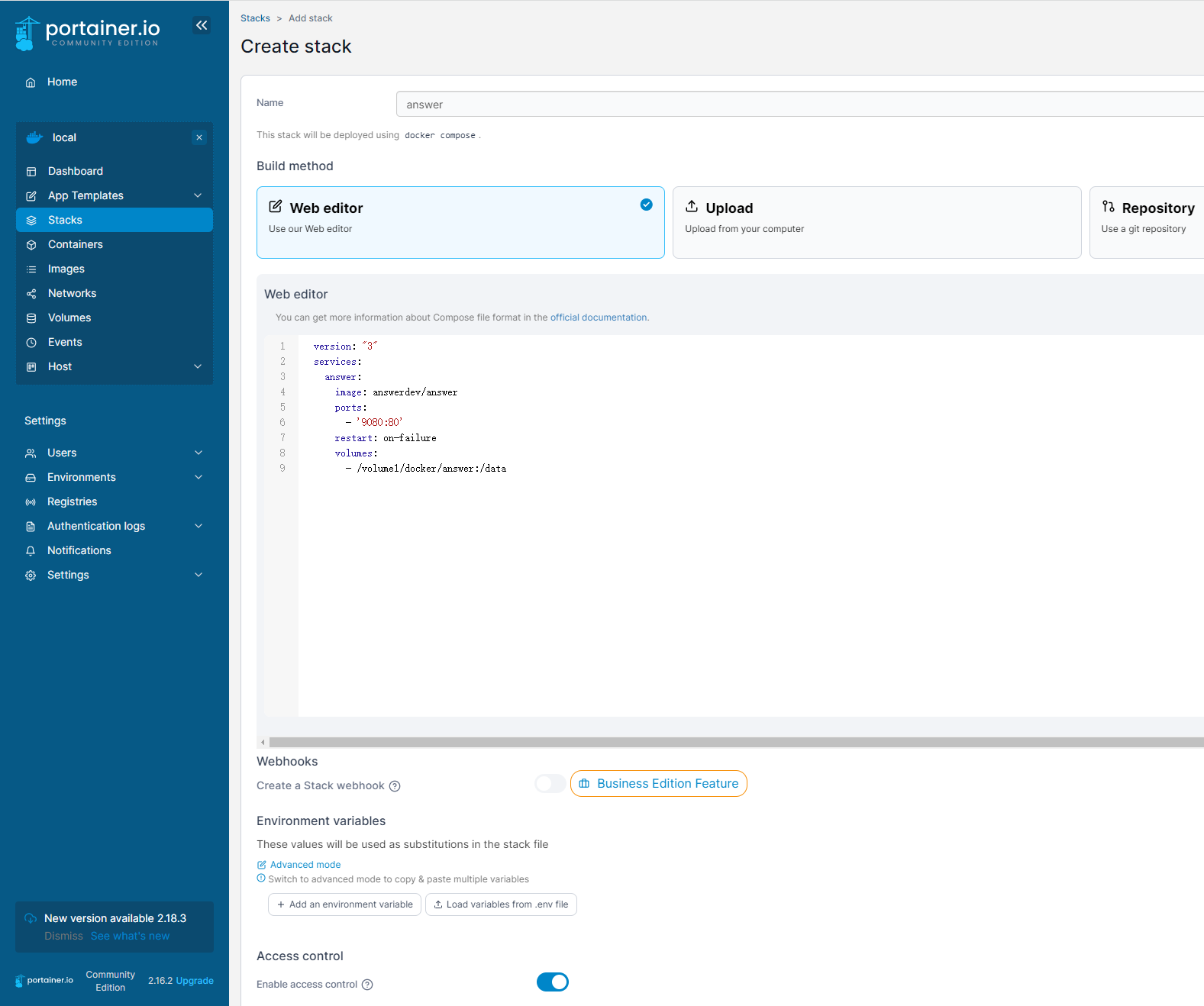The height and width of the screenshot is (1006, 1204).
Task: Click the Home house icon
Action: coord(31,82)
